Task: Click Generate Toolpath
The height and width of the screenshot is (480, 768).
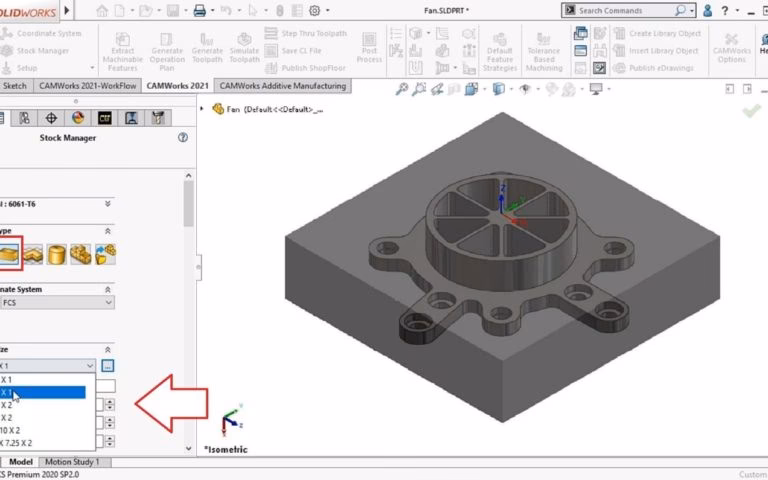Action: (x=207, y=47)
